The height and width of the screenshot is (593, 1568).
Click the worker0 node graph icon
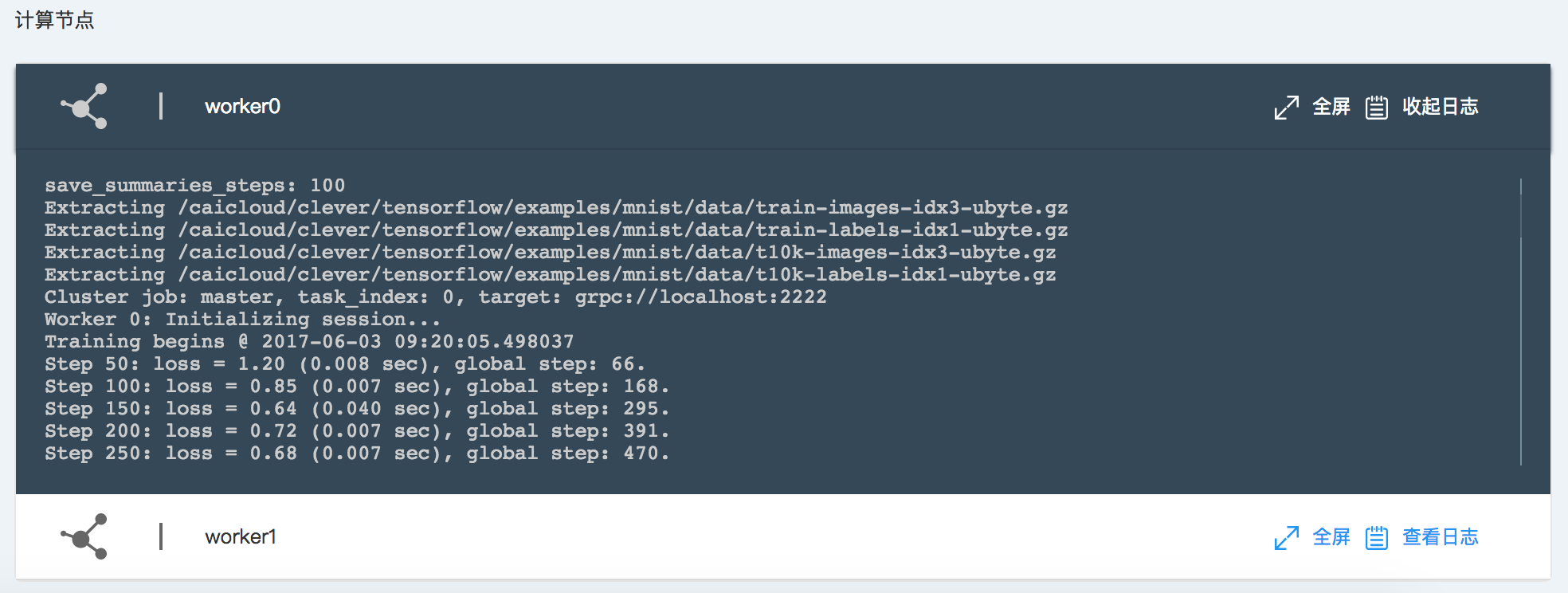point(84,106)
